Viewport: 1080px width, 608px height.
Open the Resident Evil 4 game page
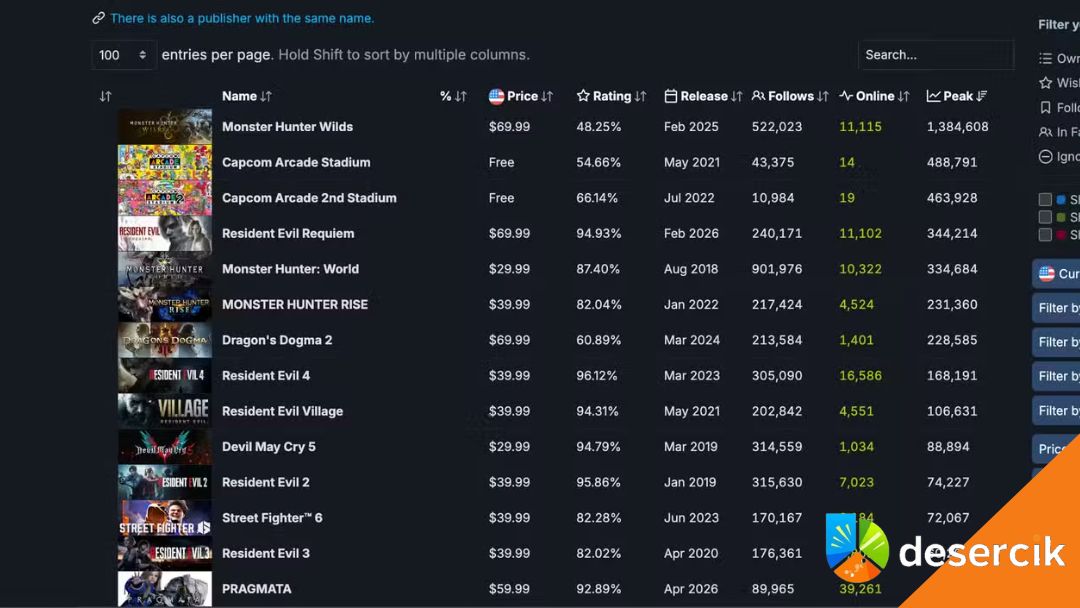click(266, 376)
